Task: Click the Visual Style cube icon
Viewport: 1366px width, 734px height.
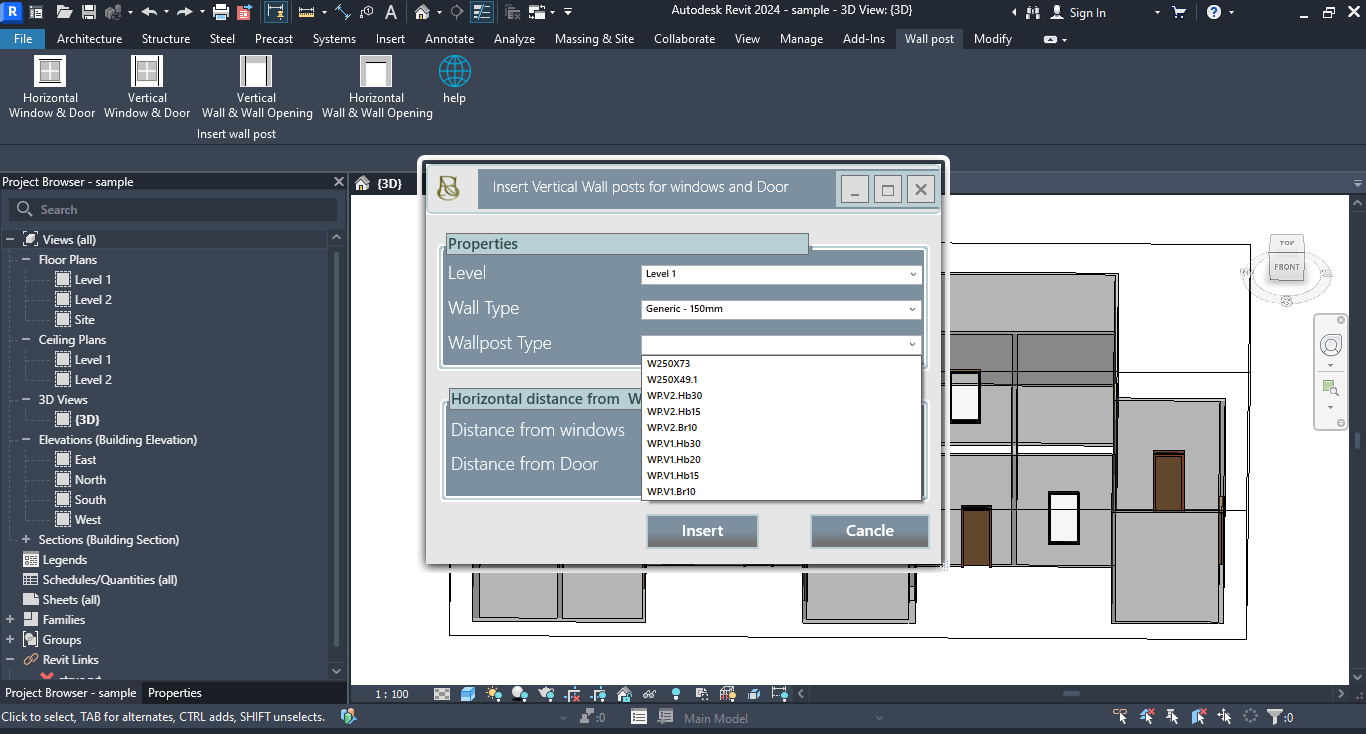Action: (468, 694)
